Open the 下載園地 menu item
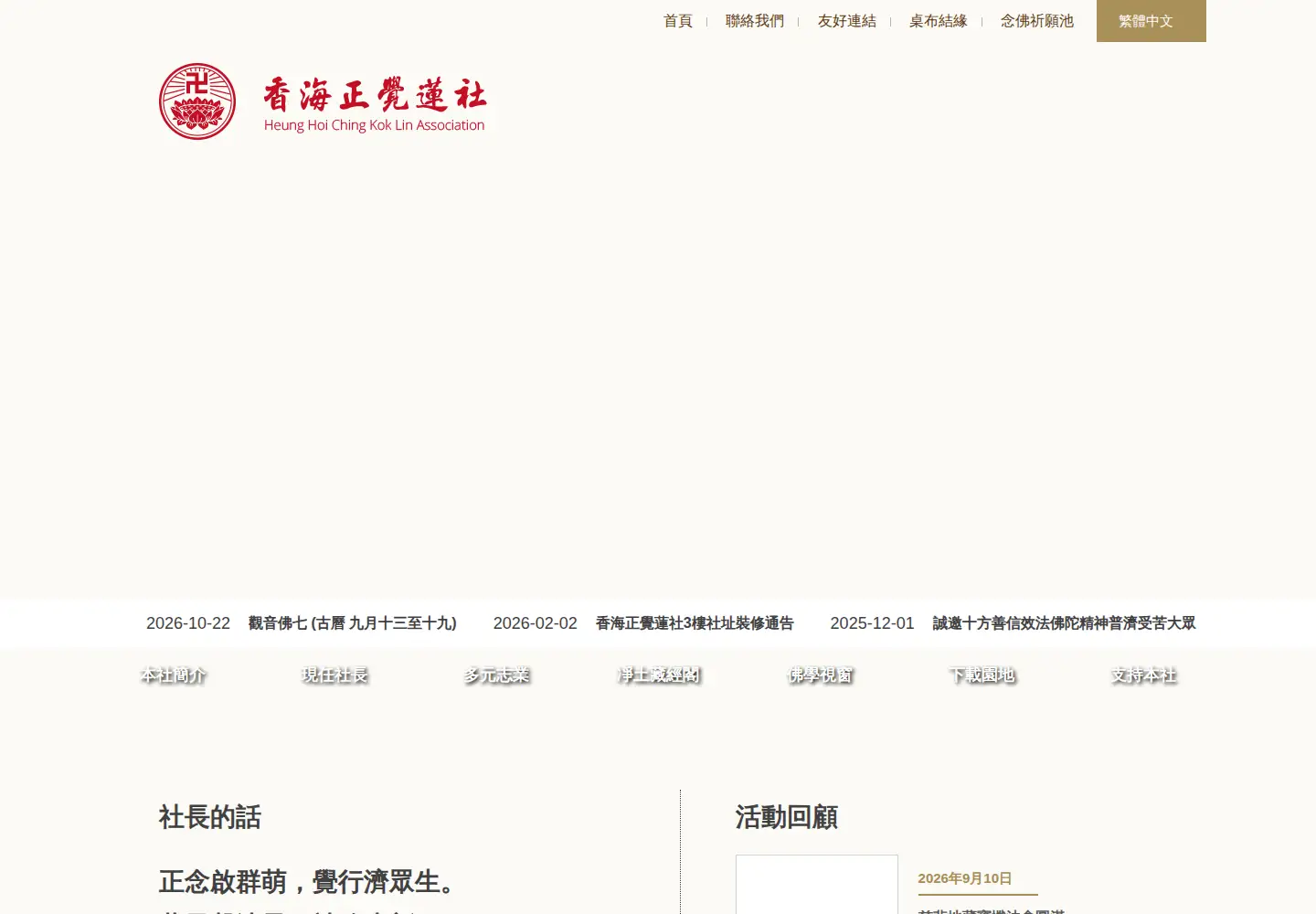Image resolution: width=1316 pixels, height=914 pixels. [x=982, y=675]
